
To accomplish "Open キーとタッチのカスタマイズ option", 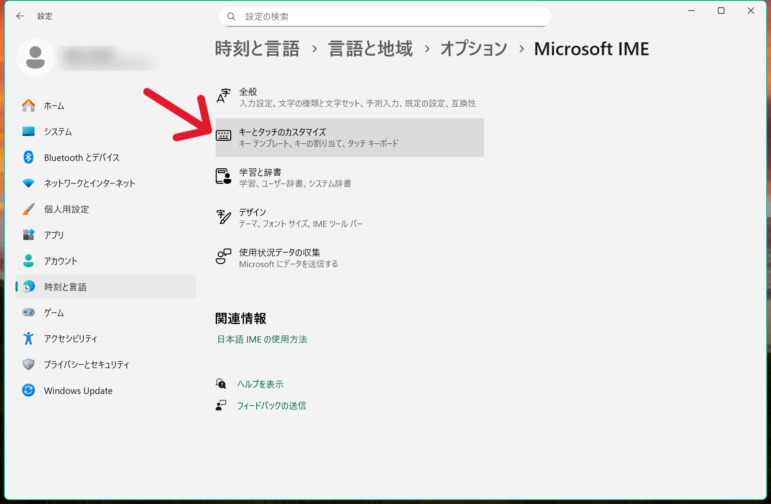I will 348,138.
